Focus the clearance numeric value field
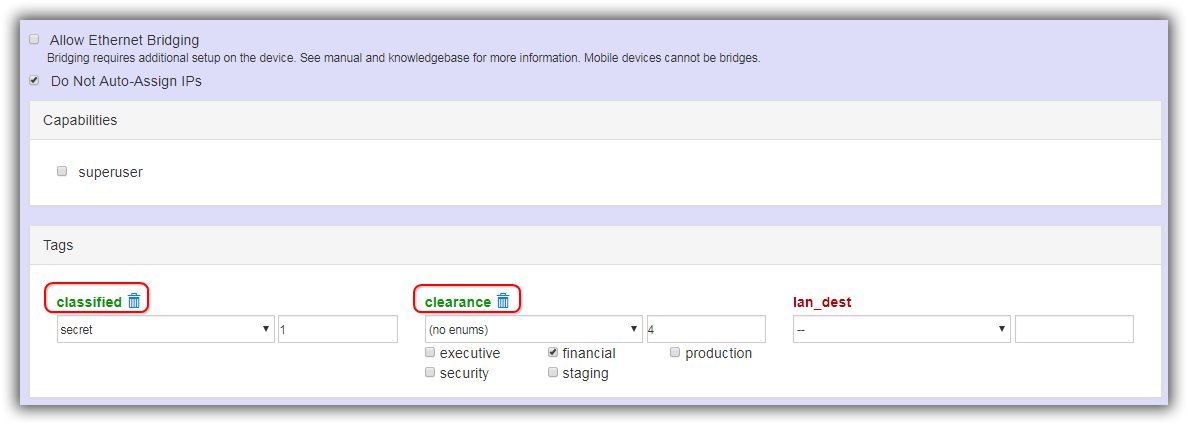The width and height of the screenshot is (1188, 425). point(706,329)
